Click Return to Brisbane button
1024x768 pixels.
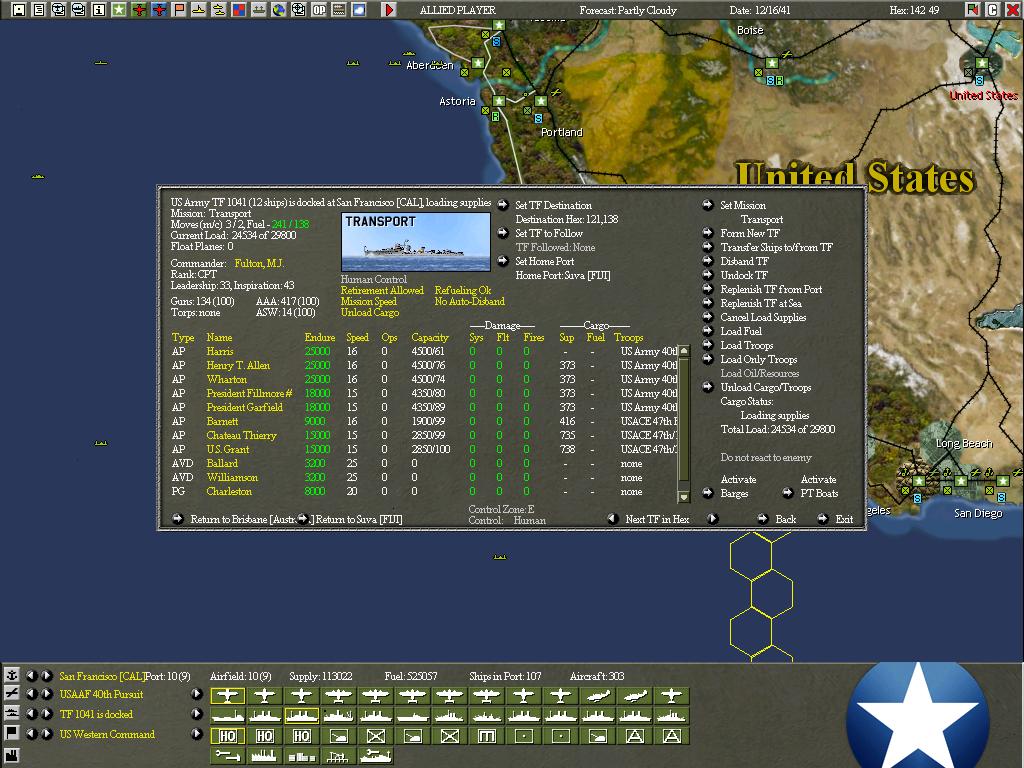[x=243, y=520]
